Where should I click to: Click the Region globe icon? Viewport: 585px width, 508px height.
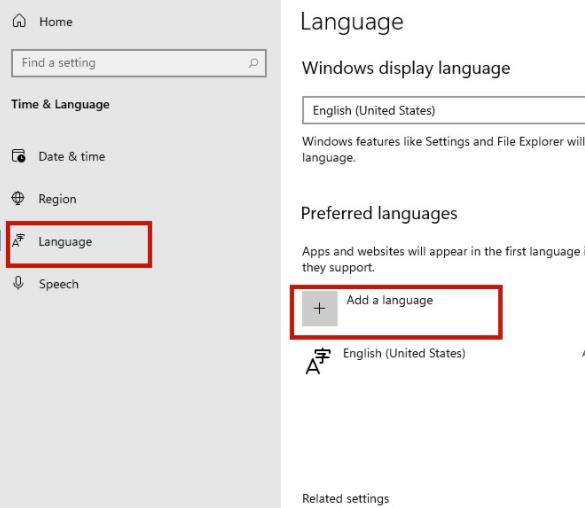click(x=18, y=198)
